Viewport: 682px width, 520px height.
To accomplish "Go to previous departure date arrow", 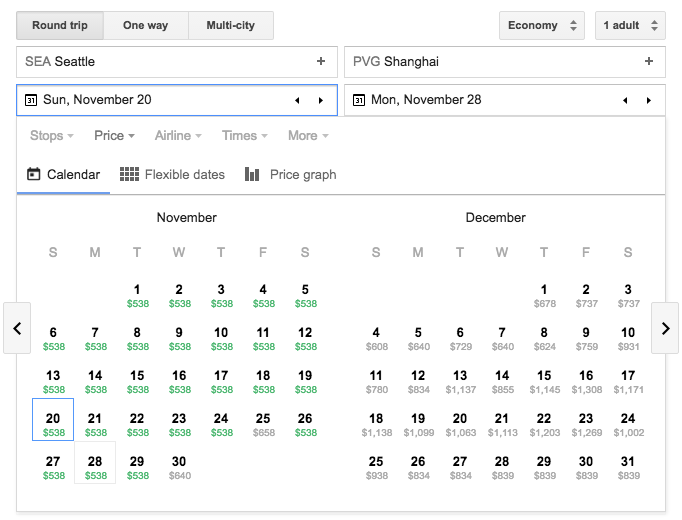I will pos(298,100).
